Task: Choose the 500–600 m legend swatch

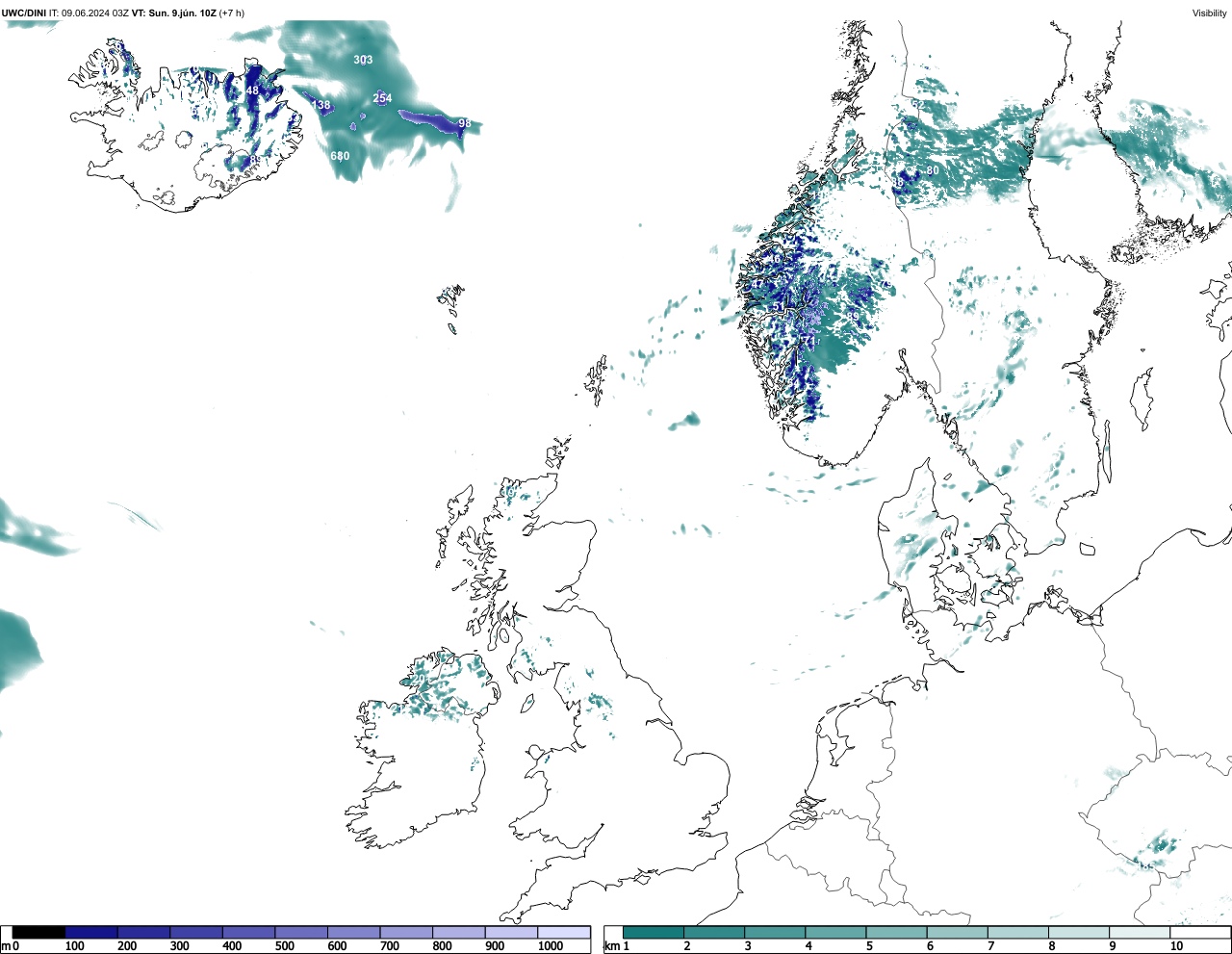Action: pos(301,933)
